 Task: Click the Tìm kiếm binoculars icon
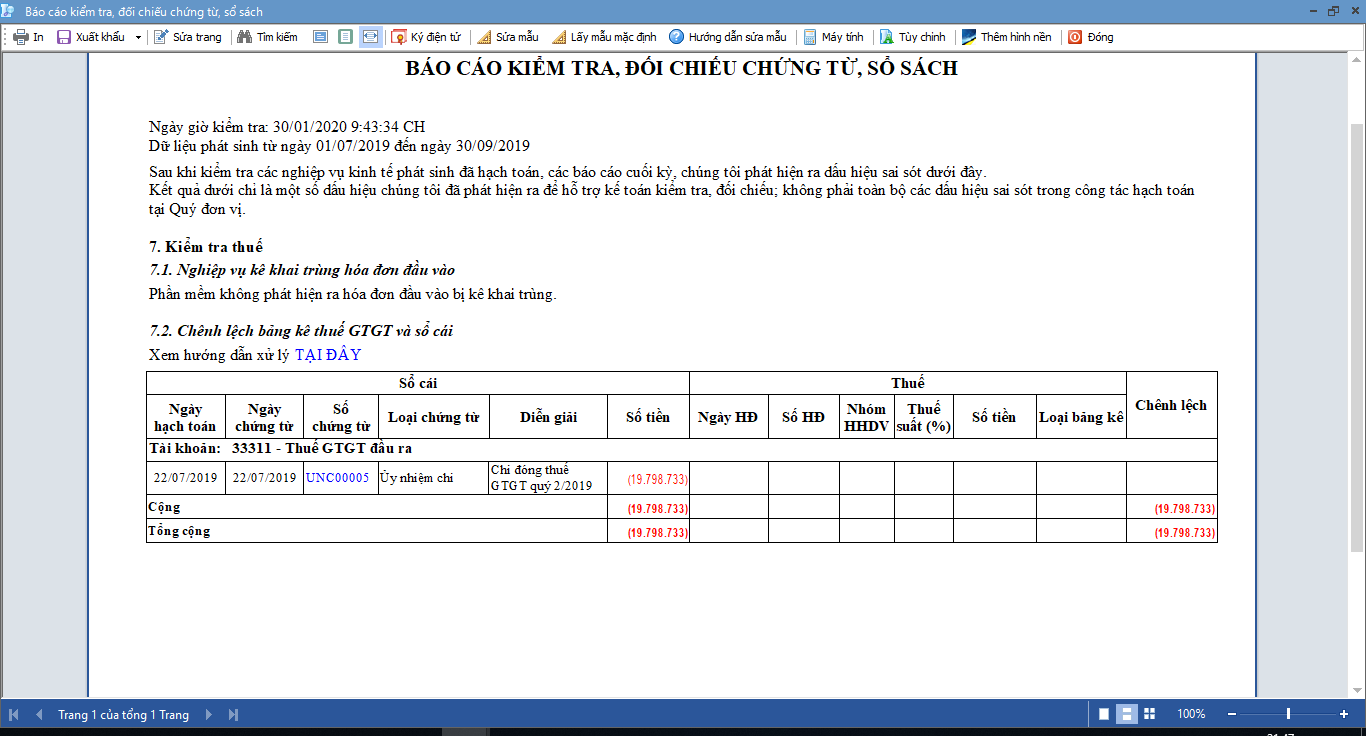click(243, 37)
